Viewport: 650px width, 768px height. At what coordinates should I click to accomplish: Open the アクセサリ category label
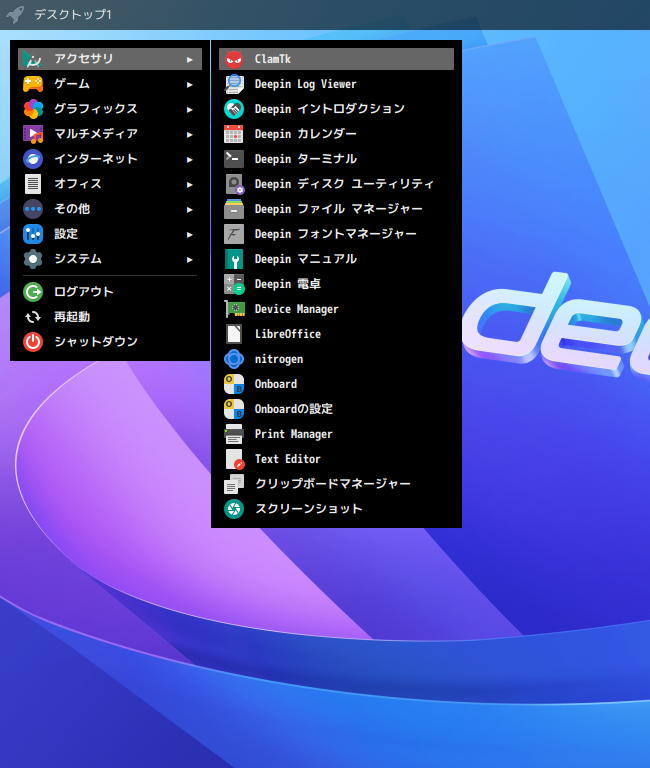[84, 59]
